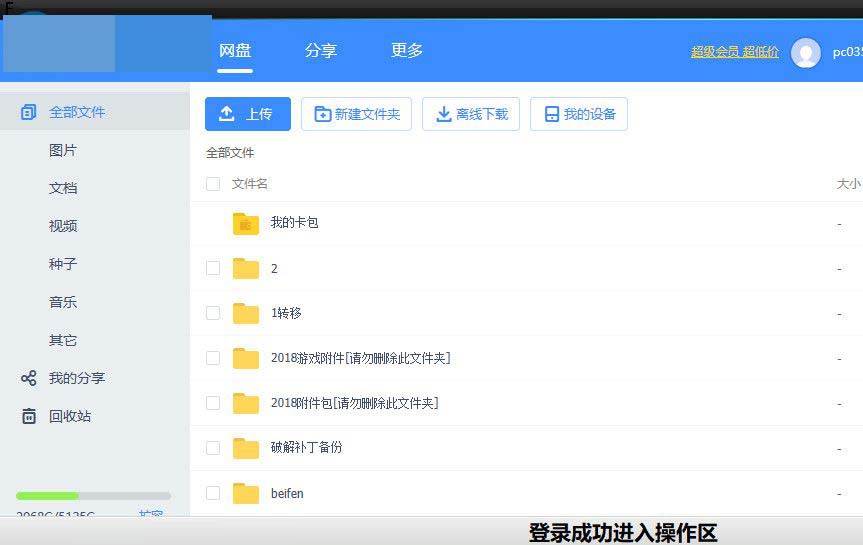863x545 pixels.
Task: Click the 我的设备 device icon
Action: [551, 114]
